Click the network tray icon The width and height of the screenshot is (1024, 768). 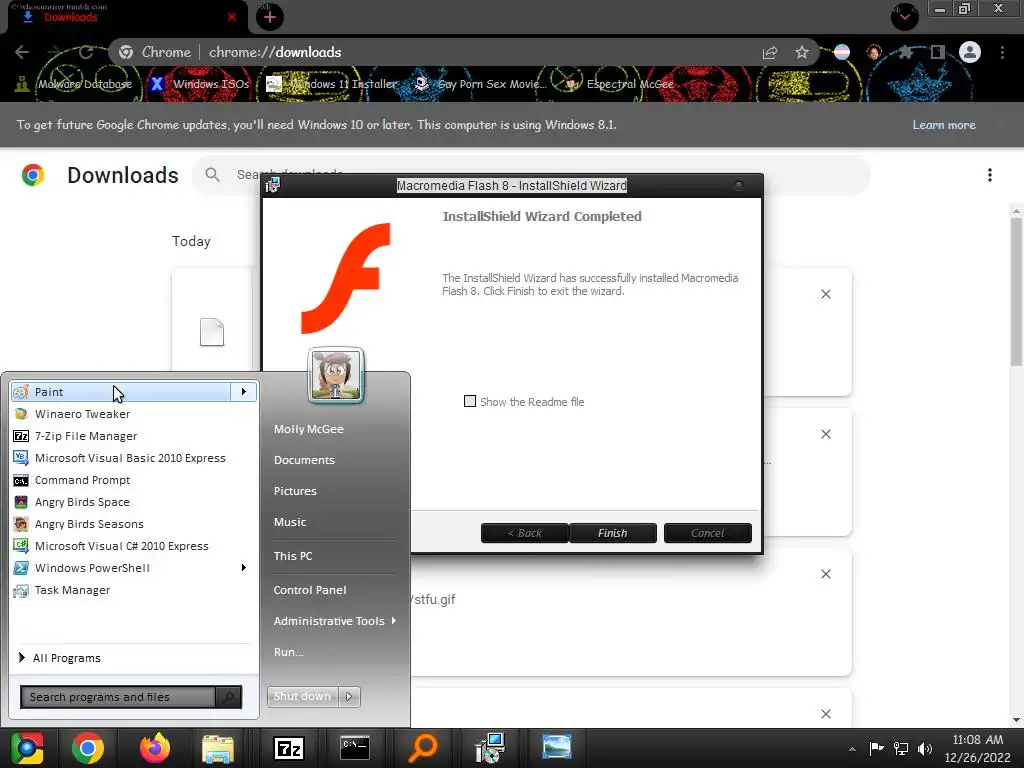[901, 748]
